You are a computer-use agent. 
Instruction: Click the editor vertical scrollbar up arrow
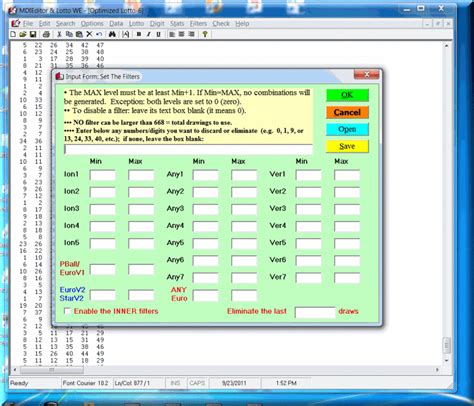coord(447,45)
